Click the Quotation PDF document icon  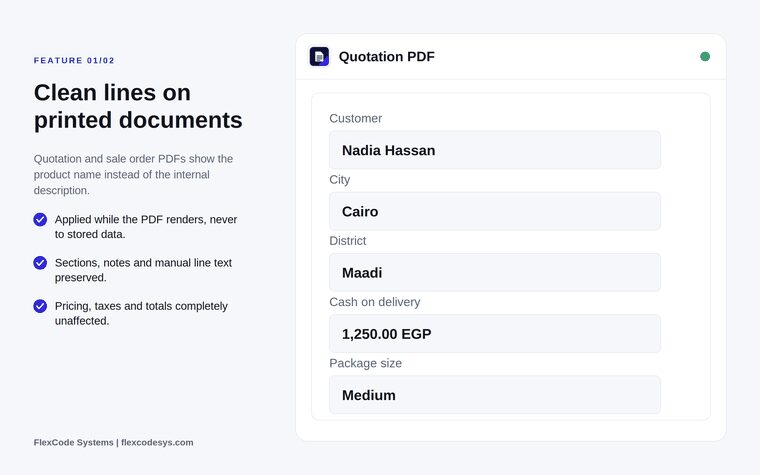coord(319,57)
